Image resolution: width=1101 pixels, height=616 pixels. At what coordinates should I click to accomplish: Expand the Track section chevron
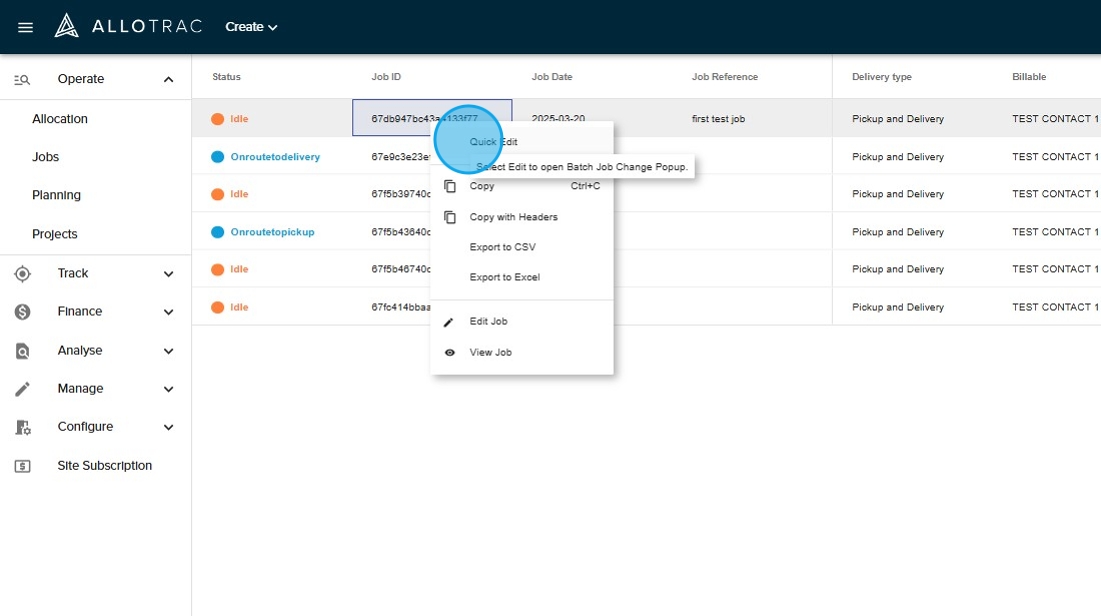pos(168,274)
